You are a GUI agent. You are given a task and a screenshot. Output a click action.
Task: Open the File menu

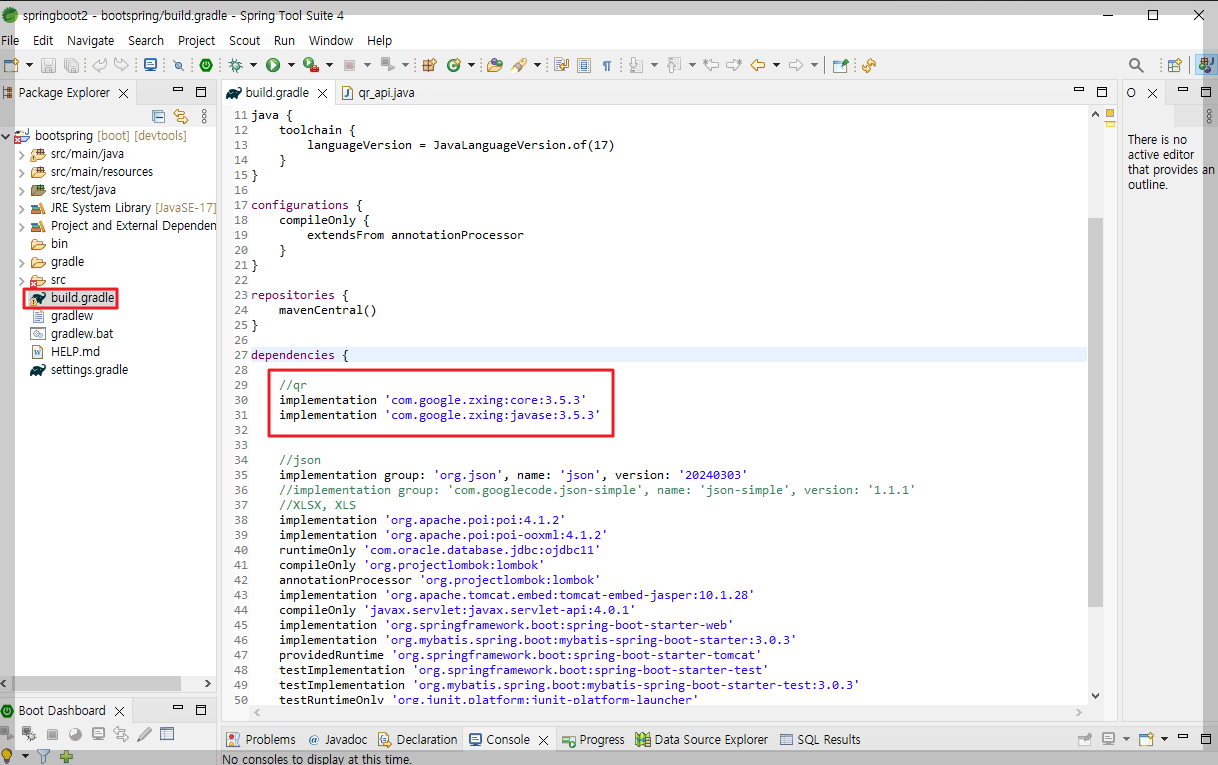point(10,40)
